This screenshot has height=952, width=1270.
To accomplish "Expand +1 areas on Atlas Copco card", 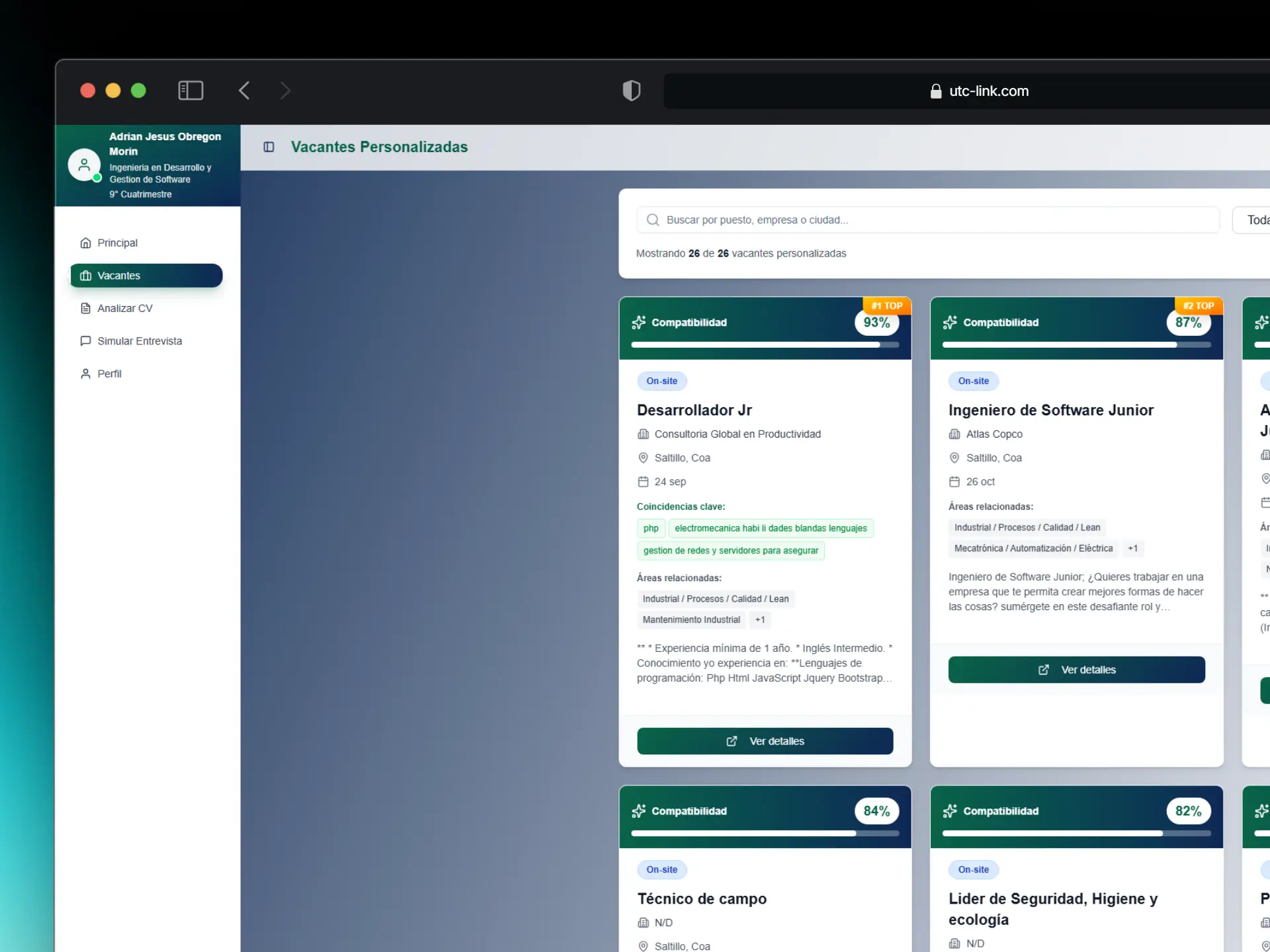I will [x=1132, y=548].
